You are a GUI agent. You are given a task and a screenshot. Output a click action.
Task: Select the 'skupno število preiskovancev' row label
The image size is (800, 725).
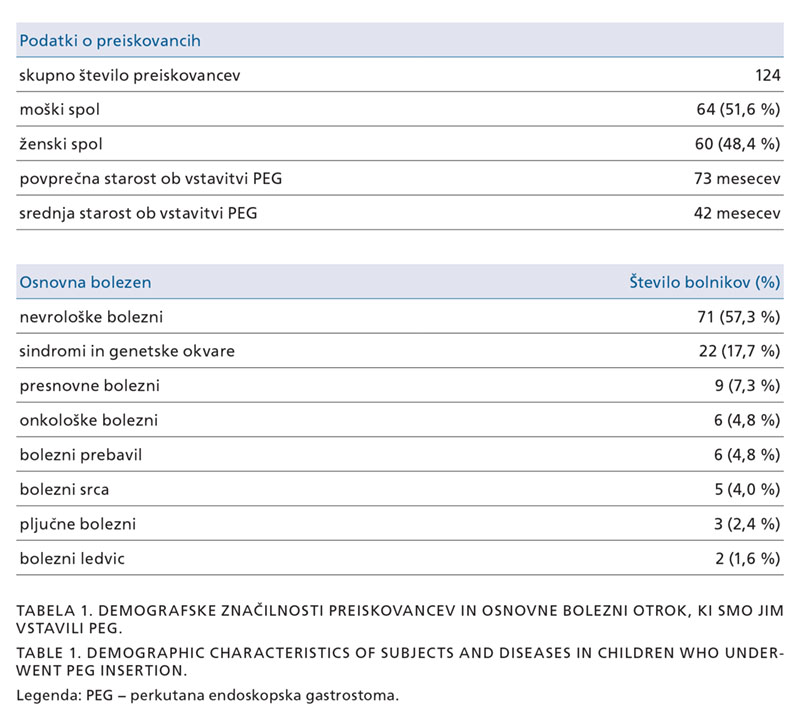click(x=130, y=76)
